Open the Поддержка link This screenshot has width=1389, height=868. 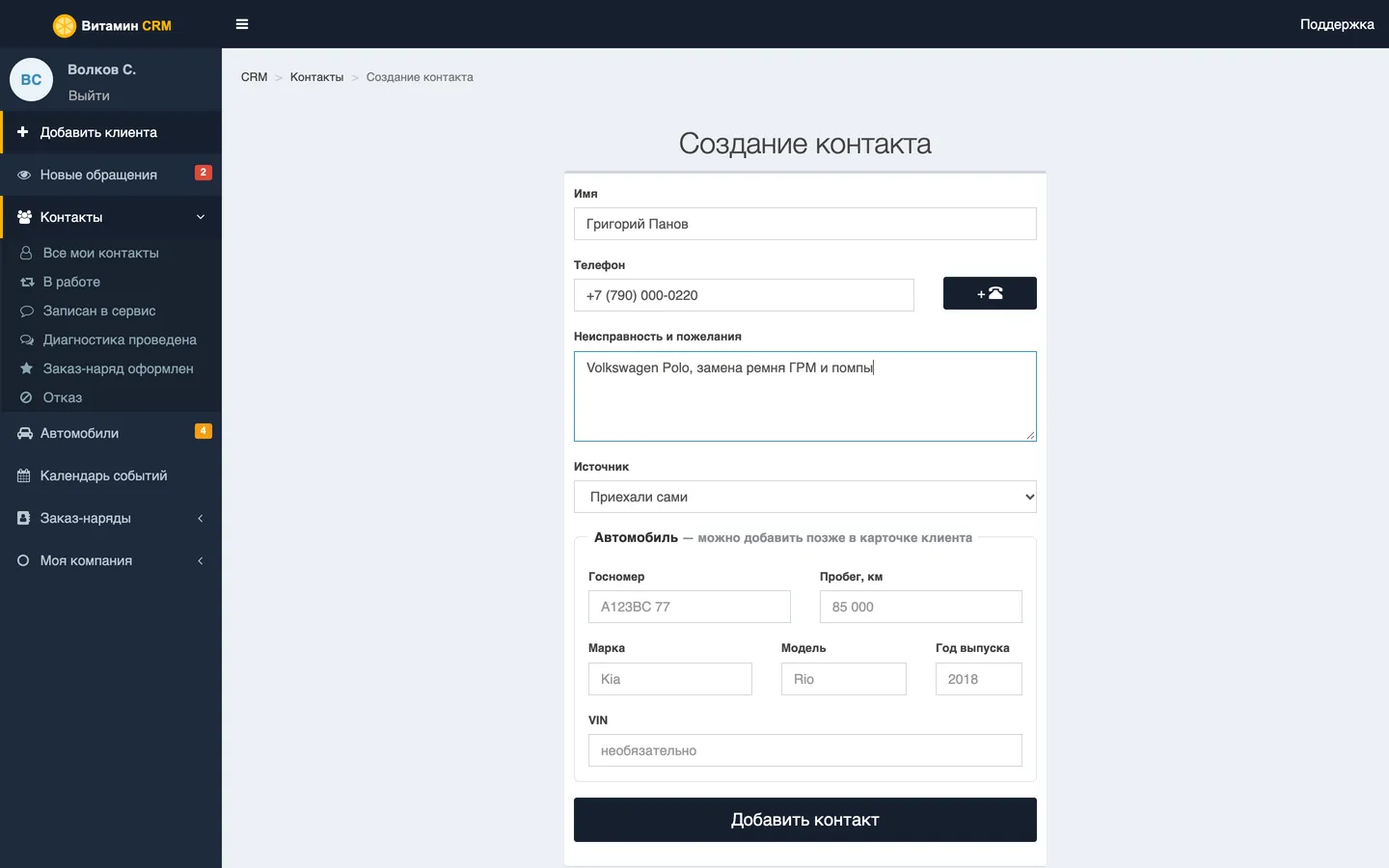[1337, 24]
